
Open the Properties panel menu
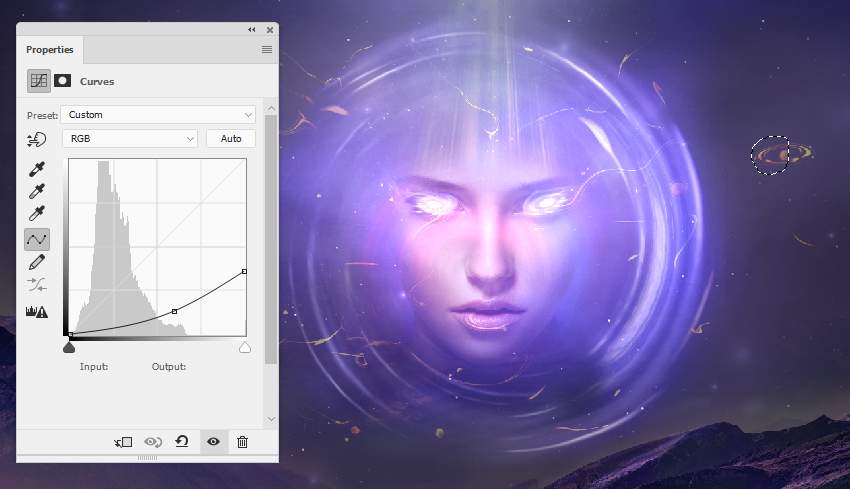pos(267,49)
